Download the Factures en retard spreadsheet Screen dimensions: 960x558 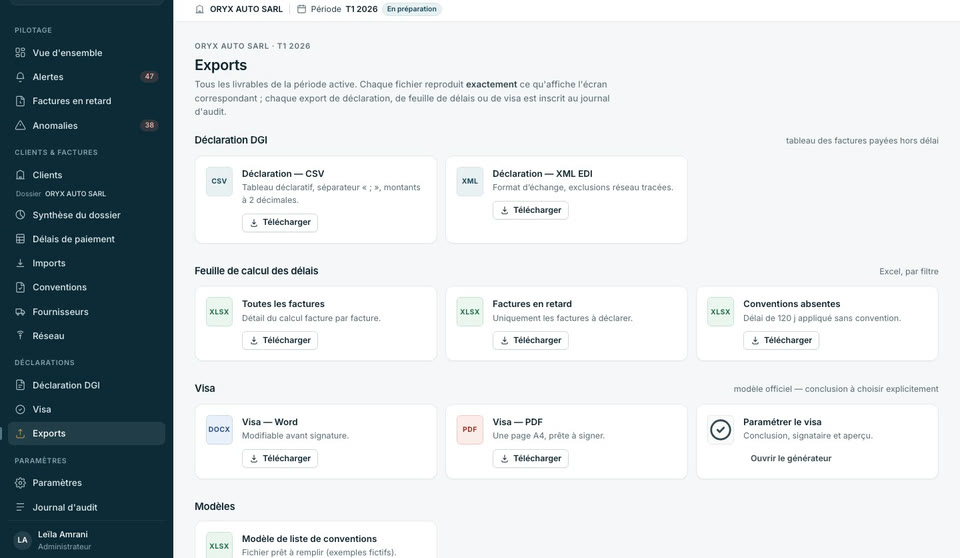click(530, 340)
